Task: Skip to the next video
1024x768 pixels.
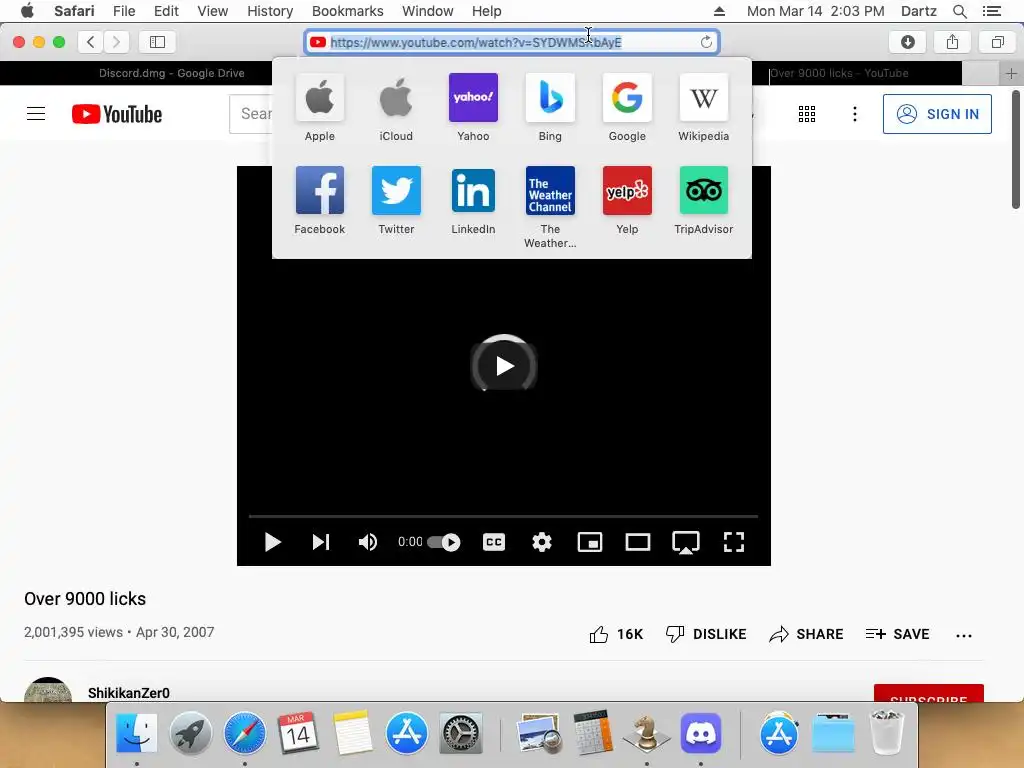Action: point(321,542)
